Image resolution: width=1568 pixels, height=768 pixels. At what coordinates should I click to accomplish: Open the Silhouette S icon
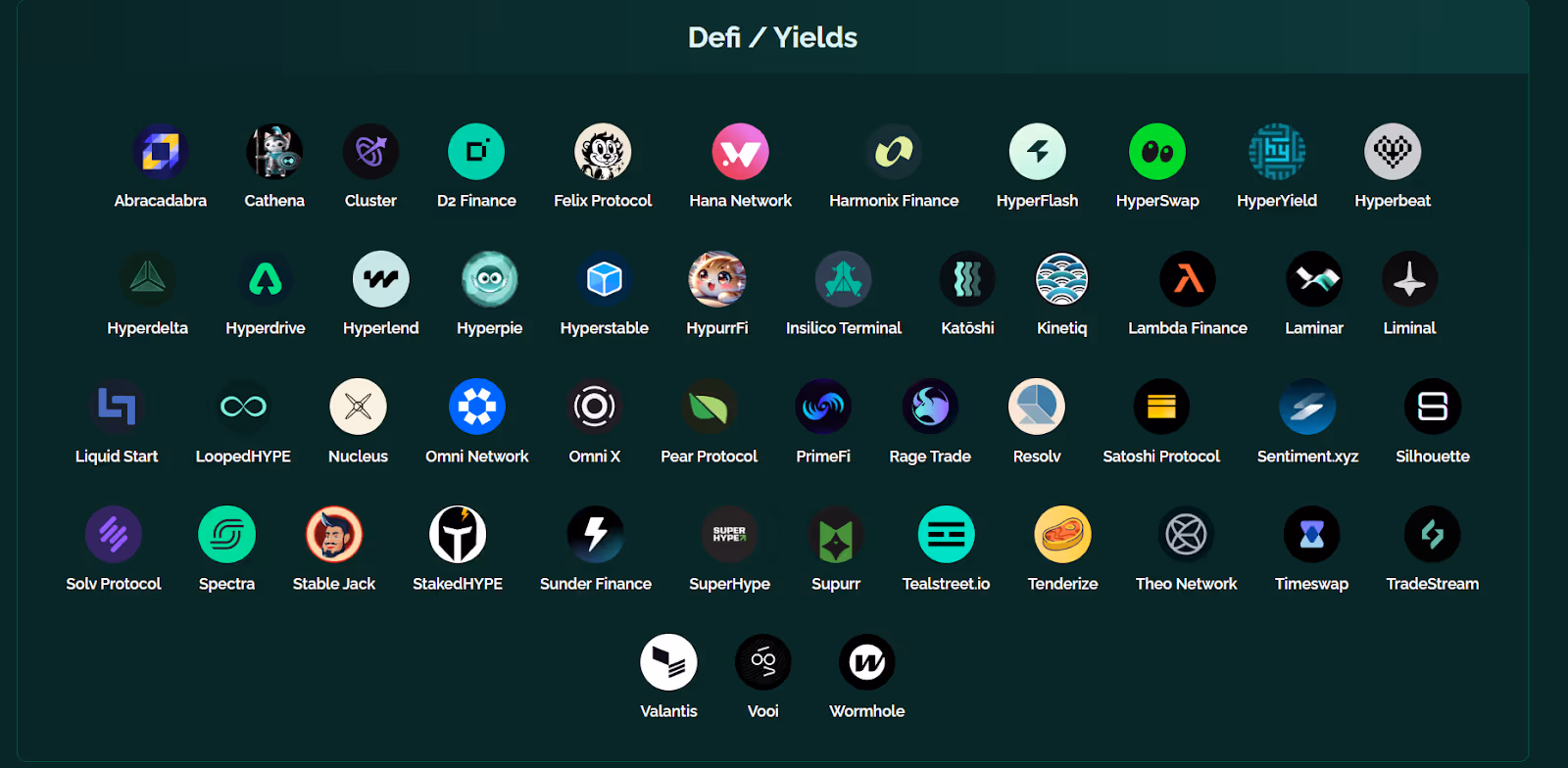(1433, 407)
